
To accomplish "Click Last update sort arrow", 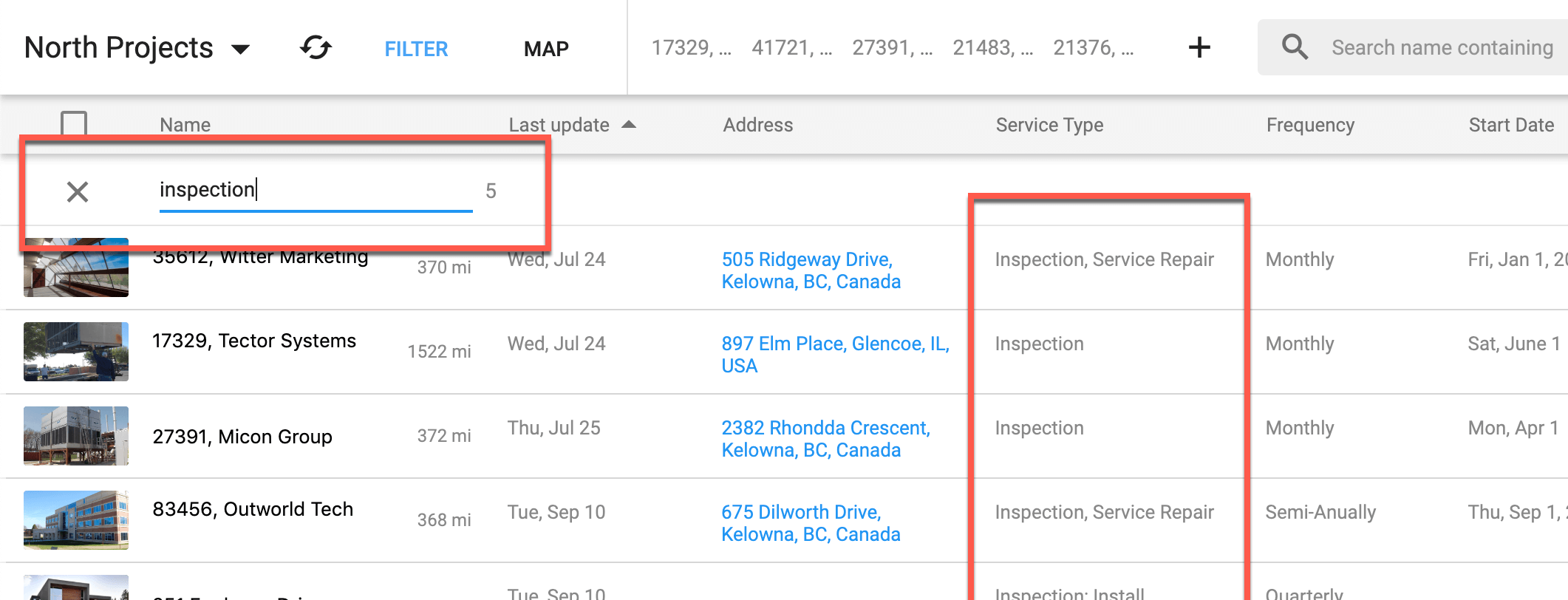I will click(629, 124).
